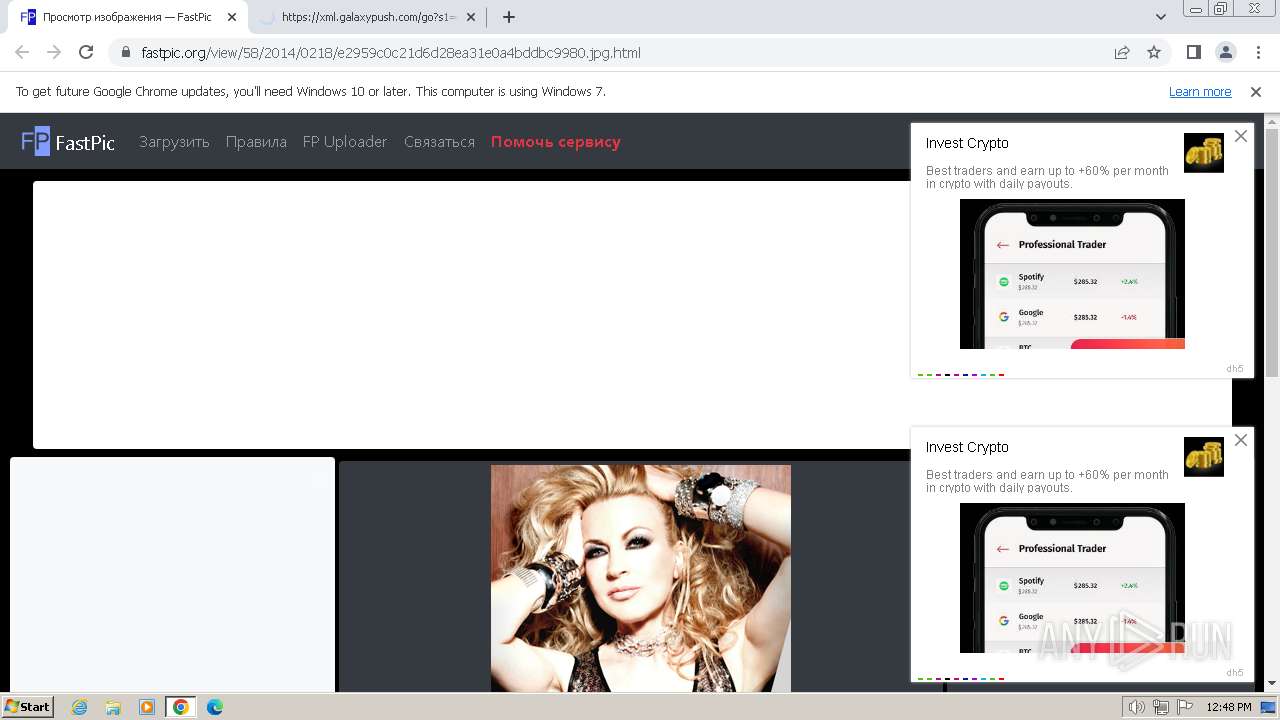The height and width of the screenshot is (720, 1280).
Task: Share this page from address bar
Action: (1122, 53)
